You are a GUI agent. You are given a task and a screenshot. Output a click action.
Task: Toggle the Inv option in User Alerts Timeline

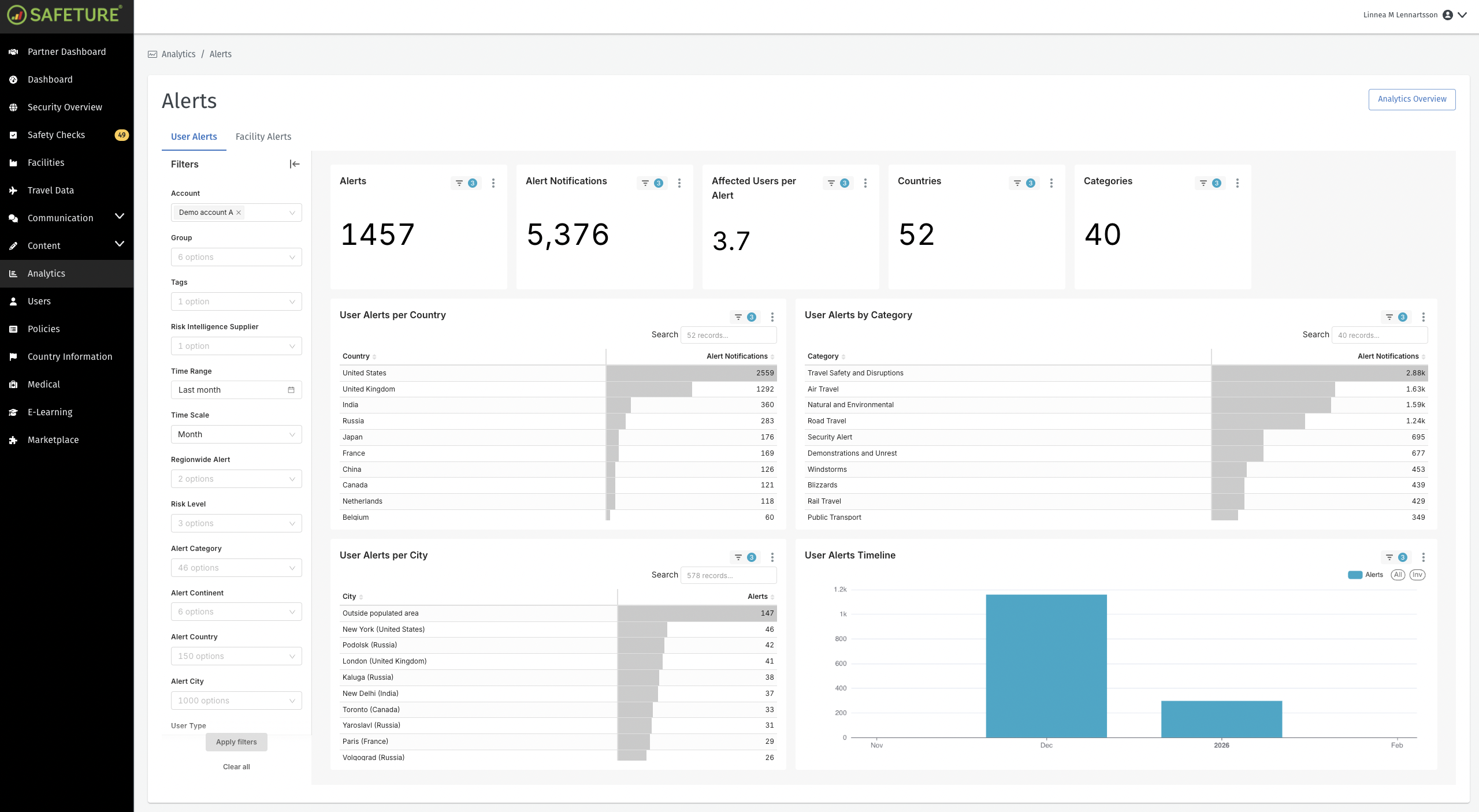pyautogui.click(x=1417, y=575)
